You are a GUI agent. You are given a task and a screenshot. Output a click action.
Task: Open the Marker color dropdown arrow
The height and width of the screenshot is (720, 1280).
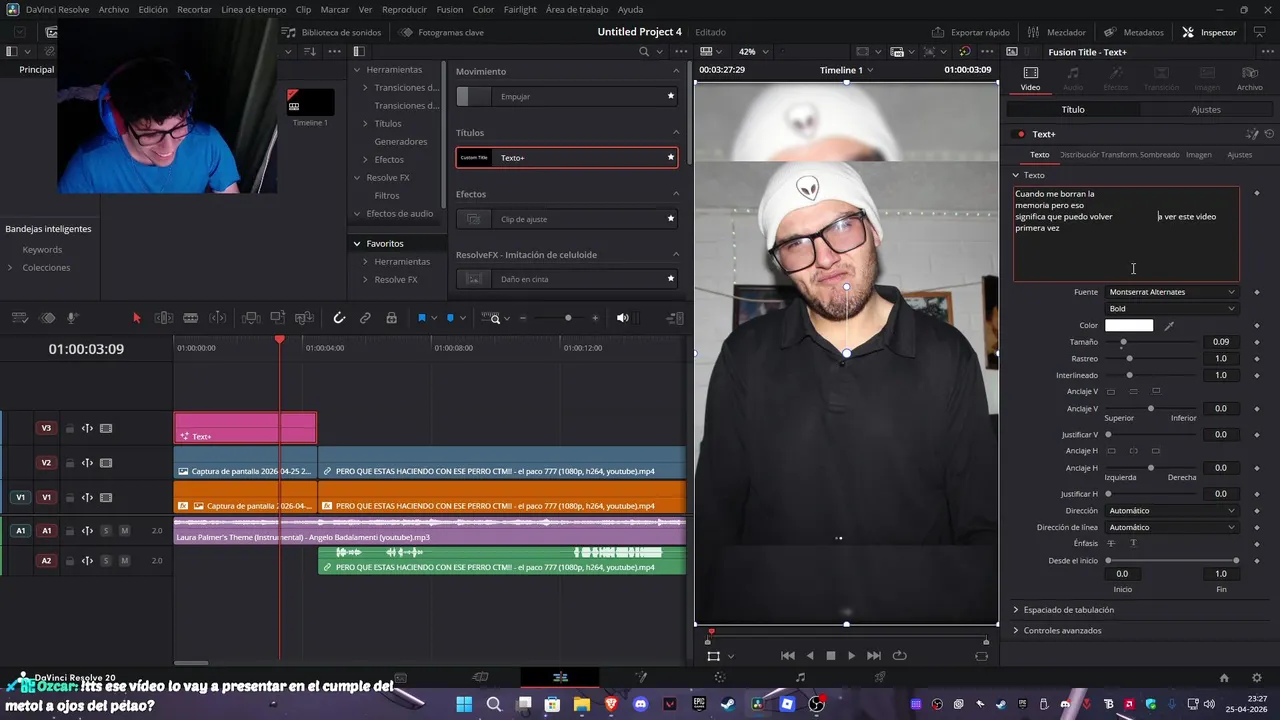(462, 318)
